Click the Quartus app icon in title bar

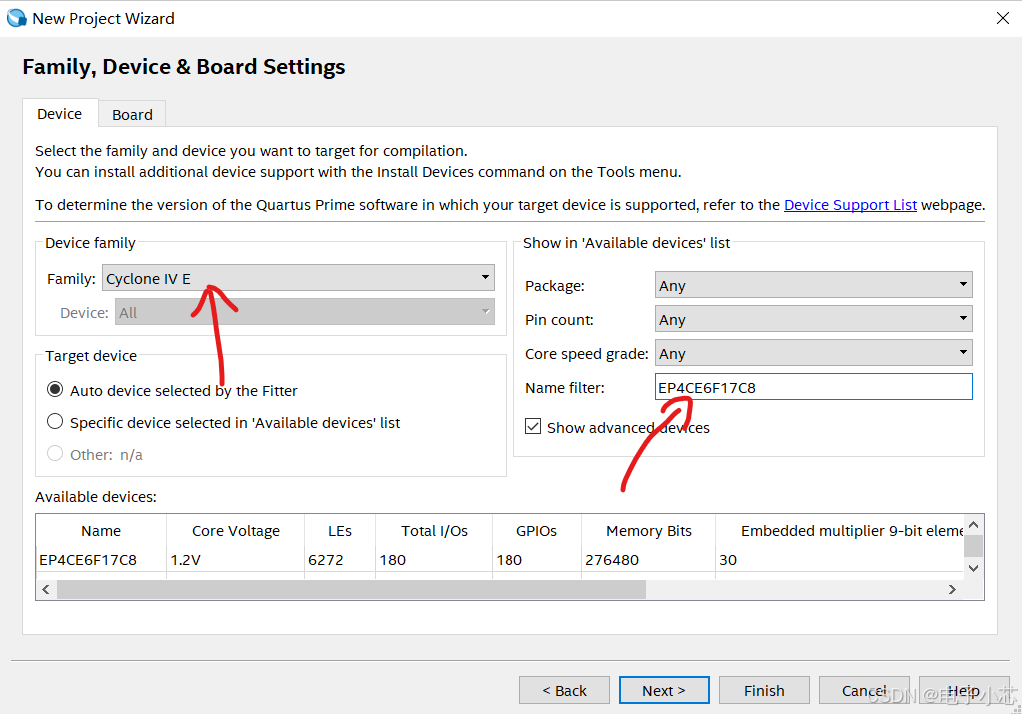pyautogui.click(x=17, y=18)
